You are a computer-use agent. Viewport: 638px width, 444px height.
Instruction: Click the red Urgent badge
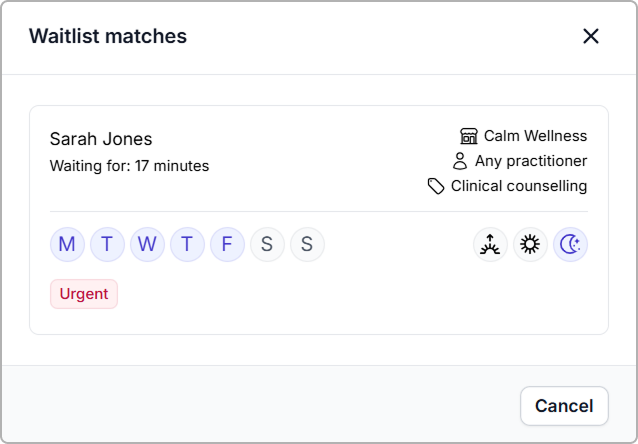pyautogui.click(x=84, y=294)
